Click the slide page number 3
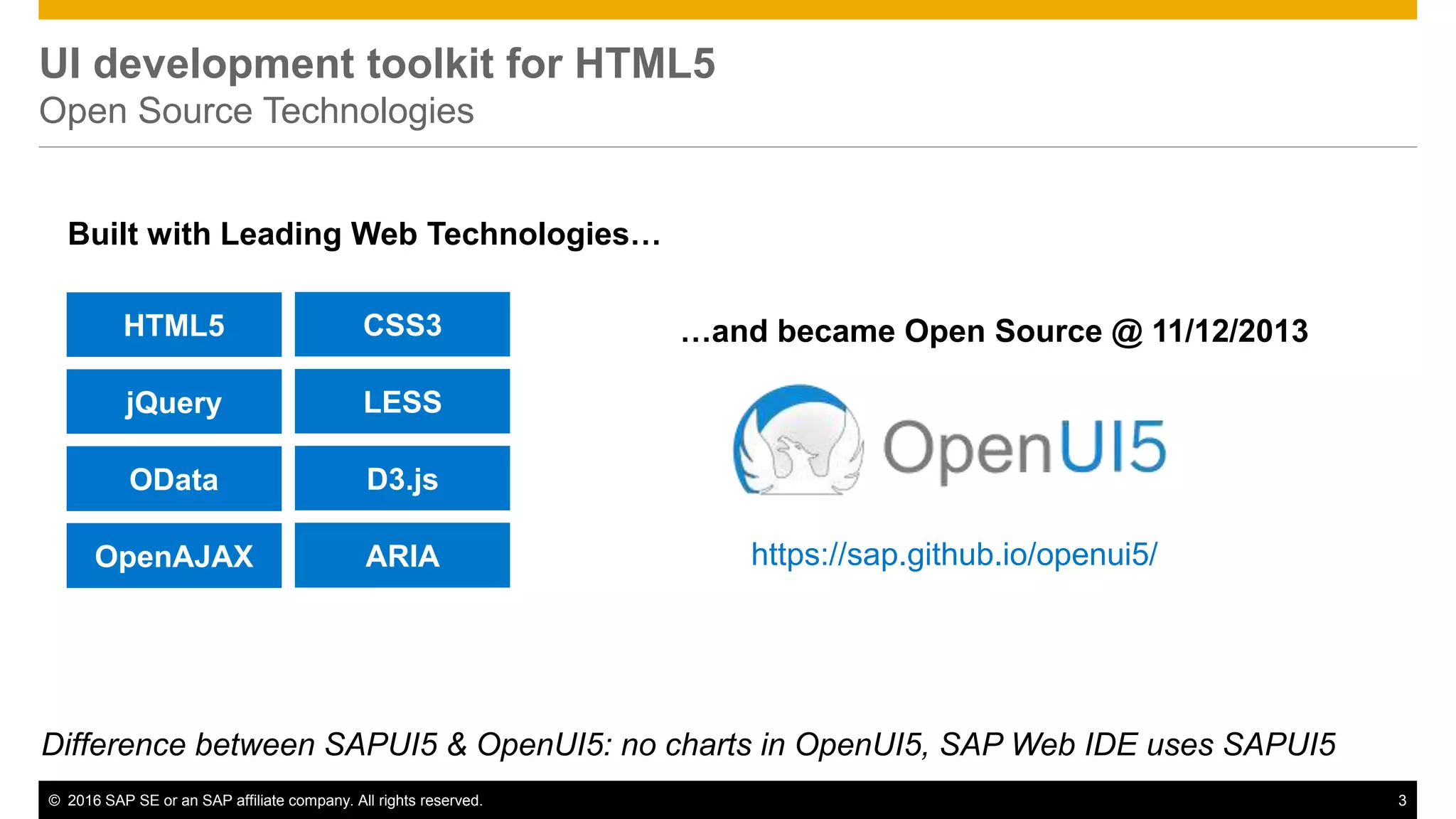Screen dimensions: 1456x819 click(1402, 801)
